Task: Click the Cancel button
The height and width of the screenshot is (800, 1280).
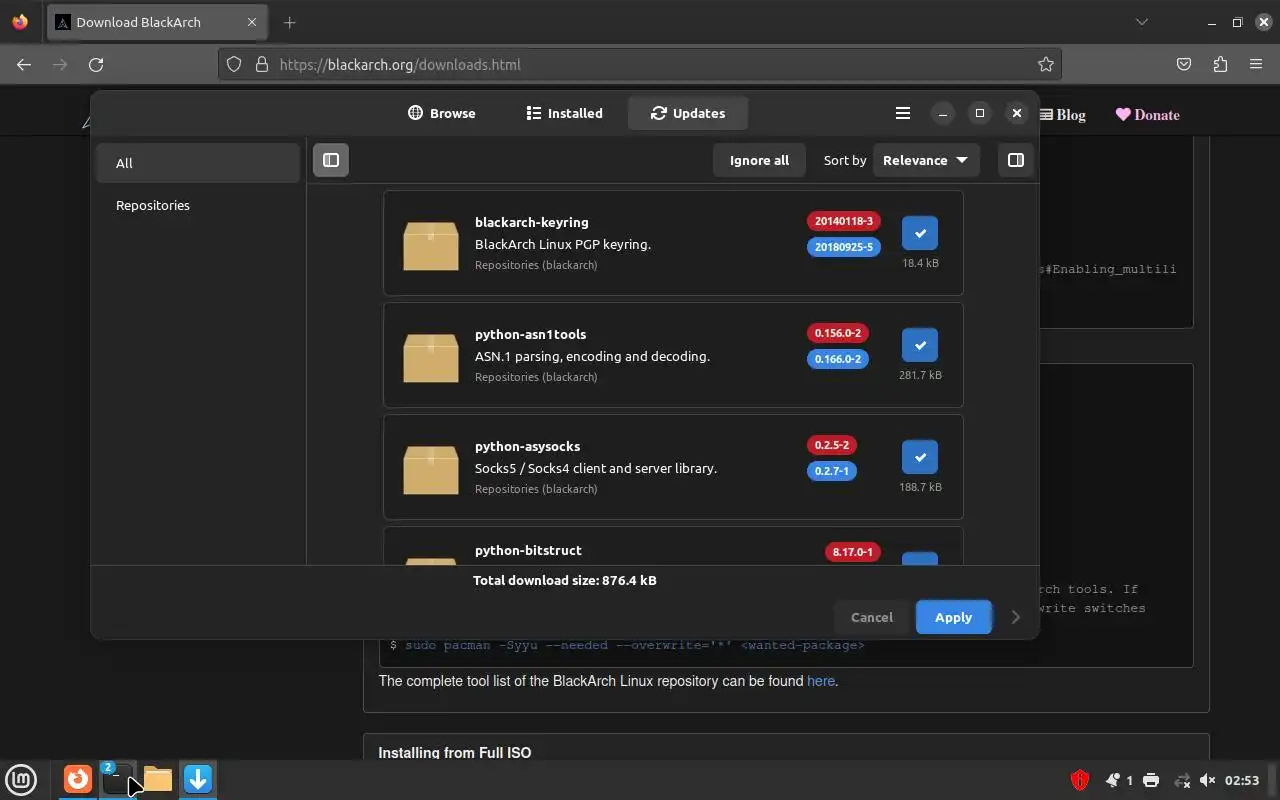Action: coord(872,617)
